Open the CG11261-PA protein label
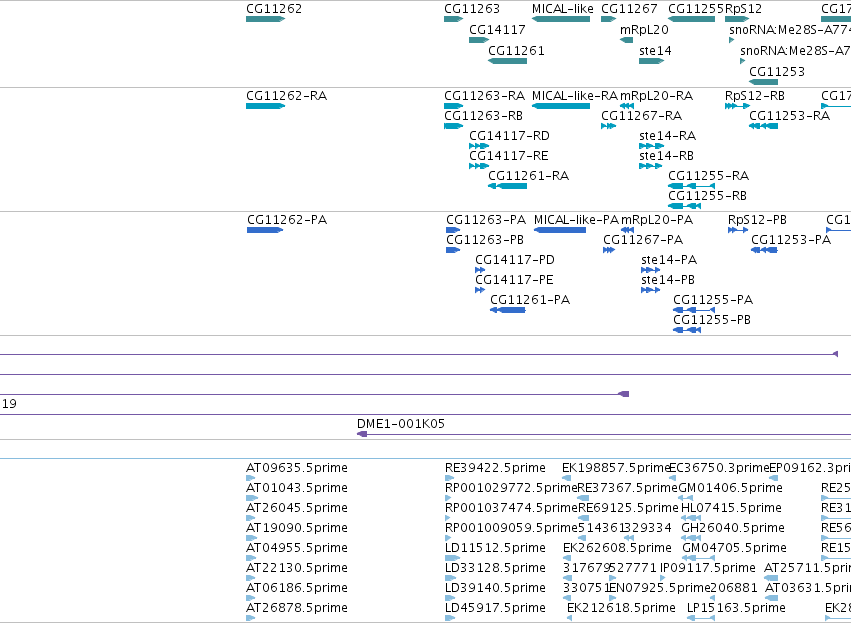The height and width of the screenshot is (623, 851). pyautogui.click(x=530, y=300)
